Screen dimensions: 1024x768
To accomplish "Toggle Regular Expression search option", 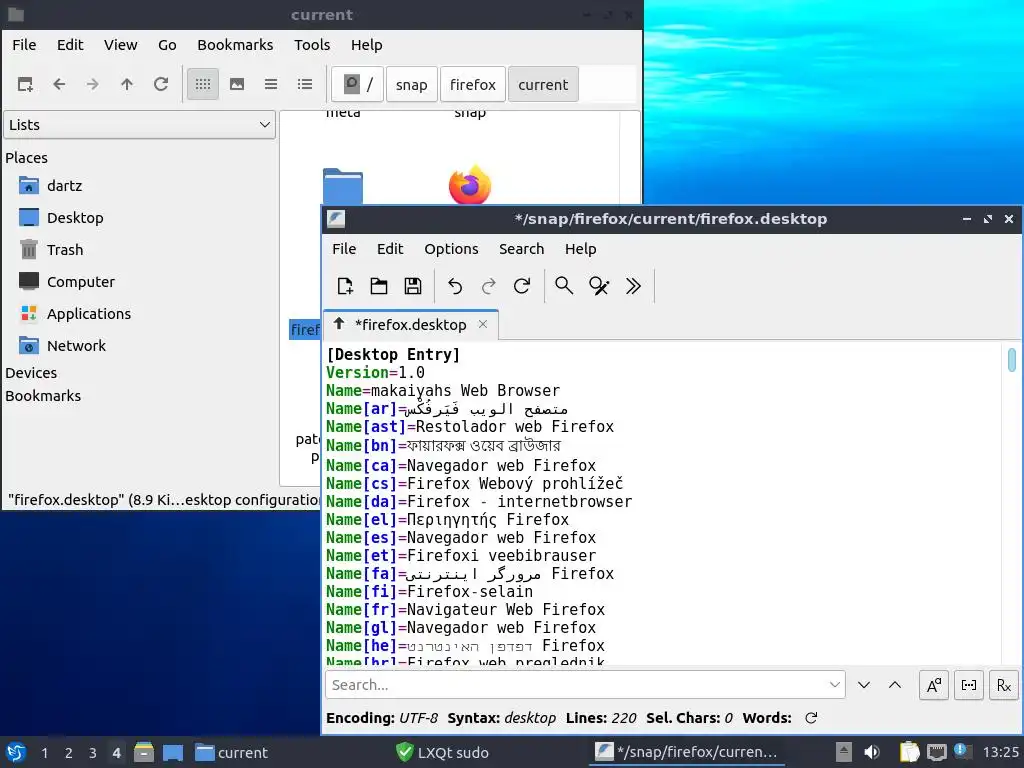I will [1004, 685].
